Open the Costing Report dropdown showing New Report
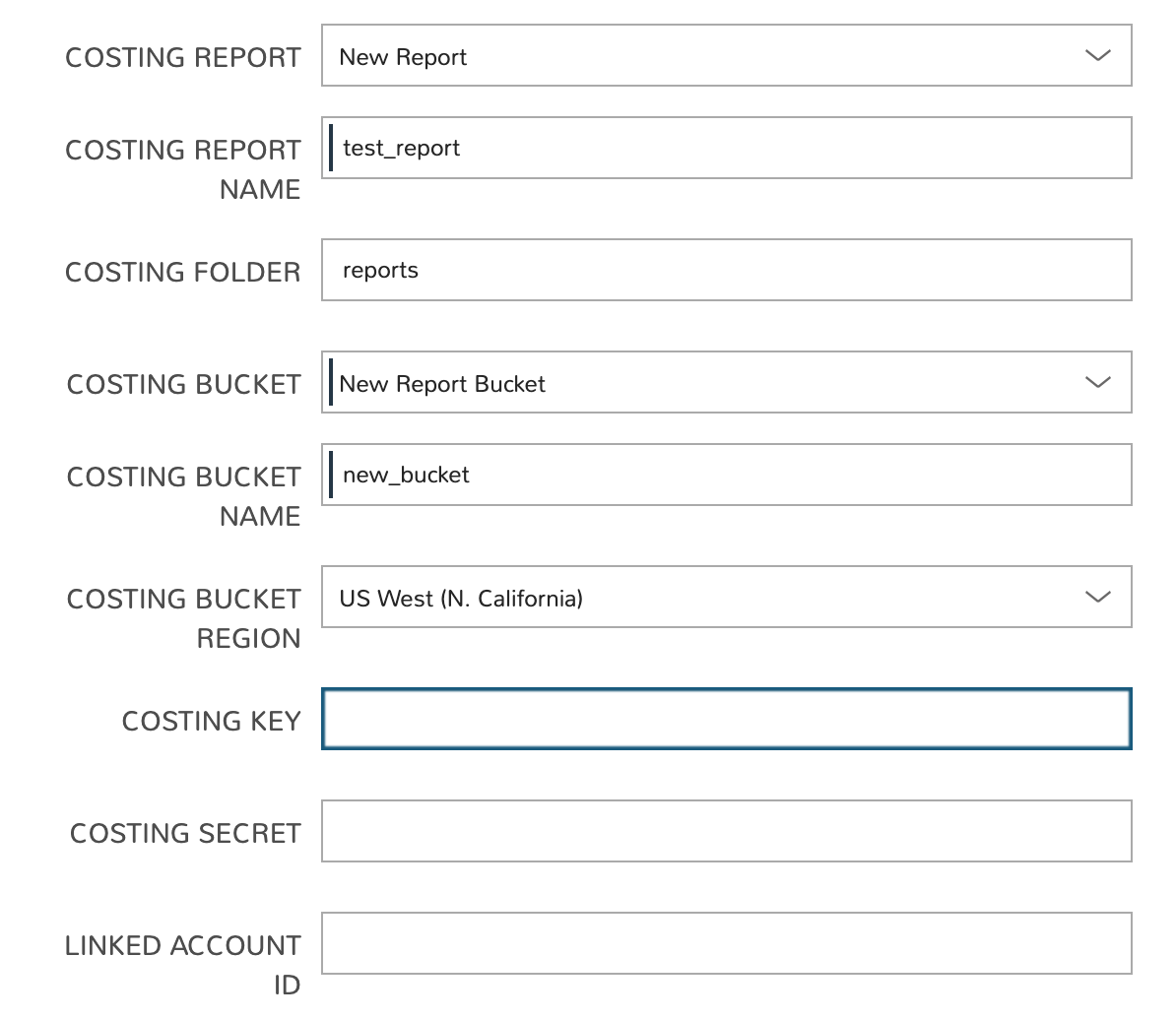This screenshot has width=1176, height=1020. pyautogui.click(x=689, y=56)
